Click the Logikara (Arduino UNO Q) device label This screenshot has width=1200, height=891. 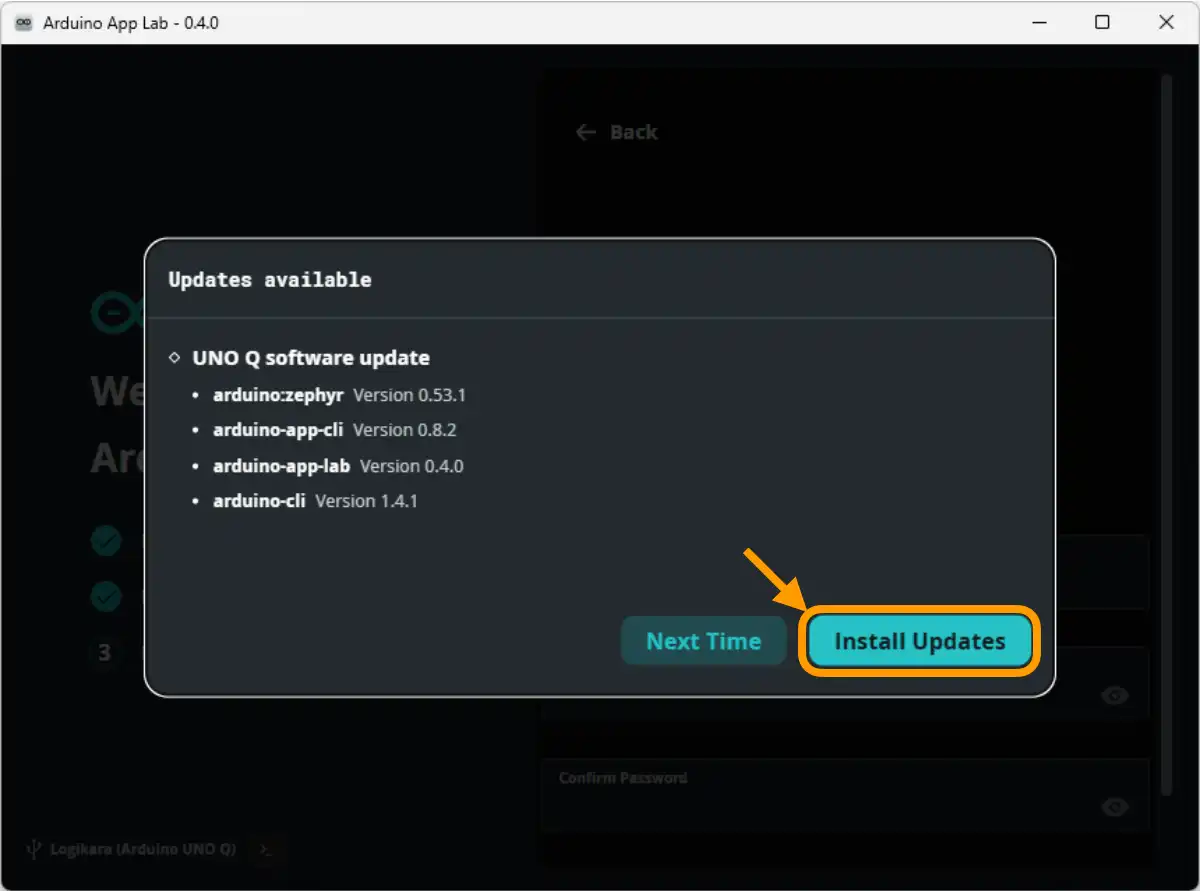[145, 849]
